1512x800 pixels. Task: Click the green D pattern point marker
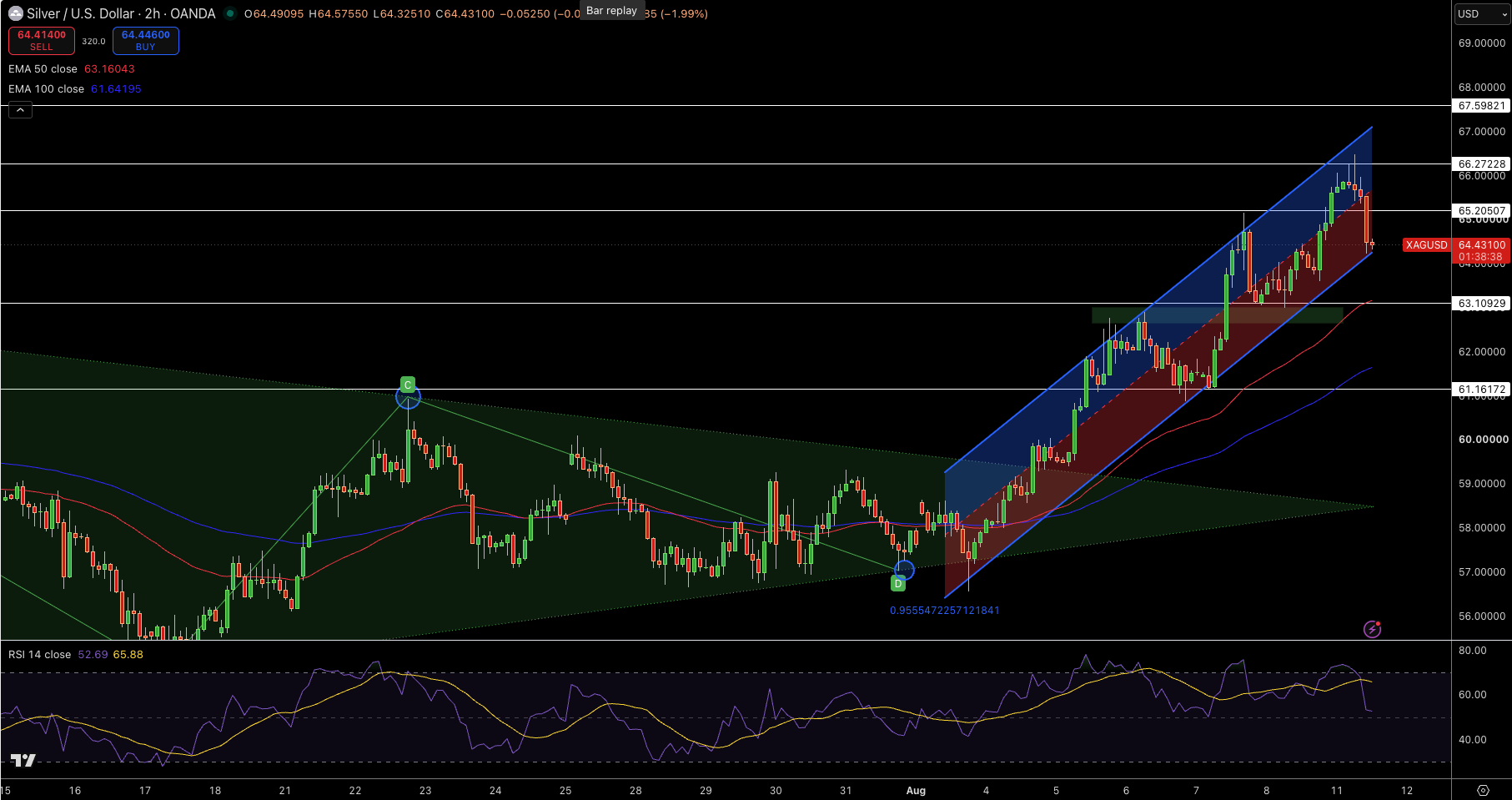click(x=898, y=584)
